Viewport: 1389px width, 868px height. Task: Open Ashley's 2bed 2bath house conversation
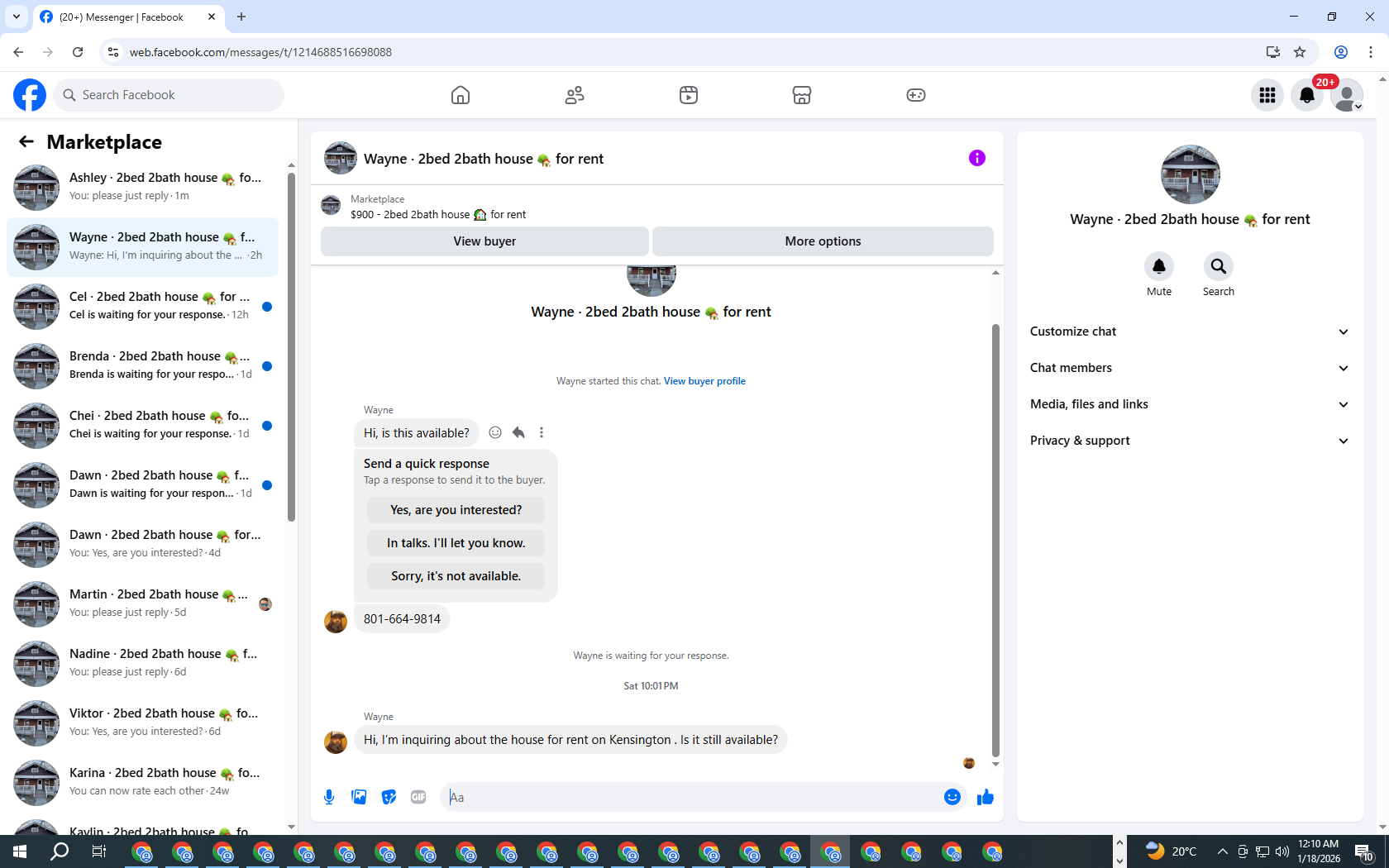(x=142, y=187)
